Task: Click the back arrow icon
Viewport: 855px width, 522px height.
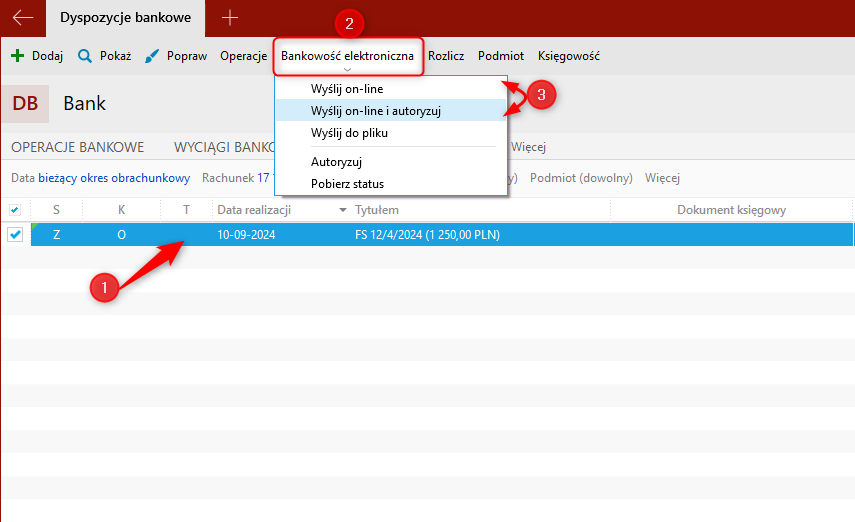Action: (x=23, y=17)
